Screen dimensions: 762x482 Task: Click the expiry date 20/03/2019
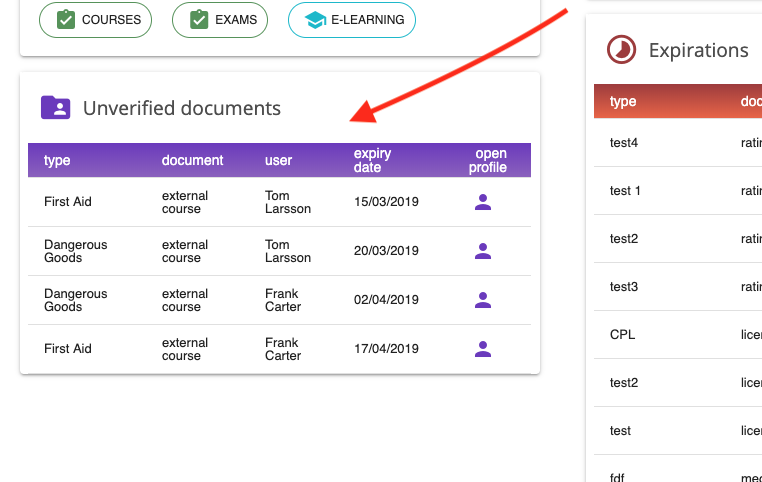click(386, 251)
